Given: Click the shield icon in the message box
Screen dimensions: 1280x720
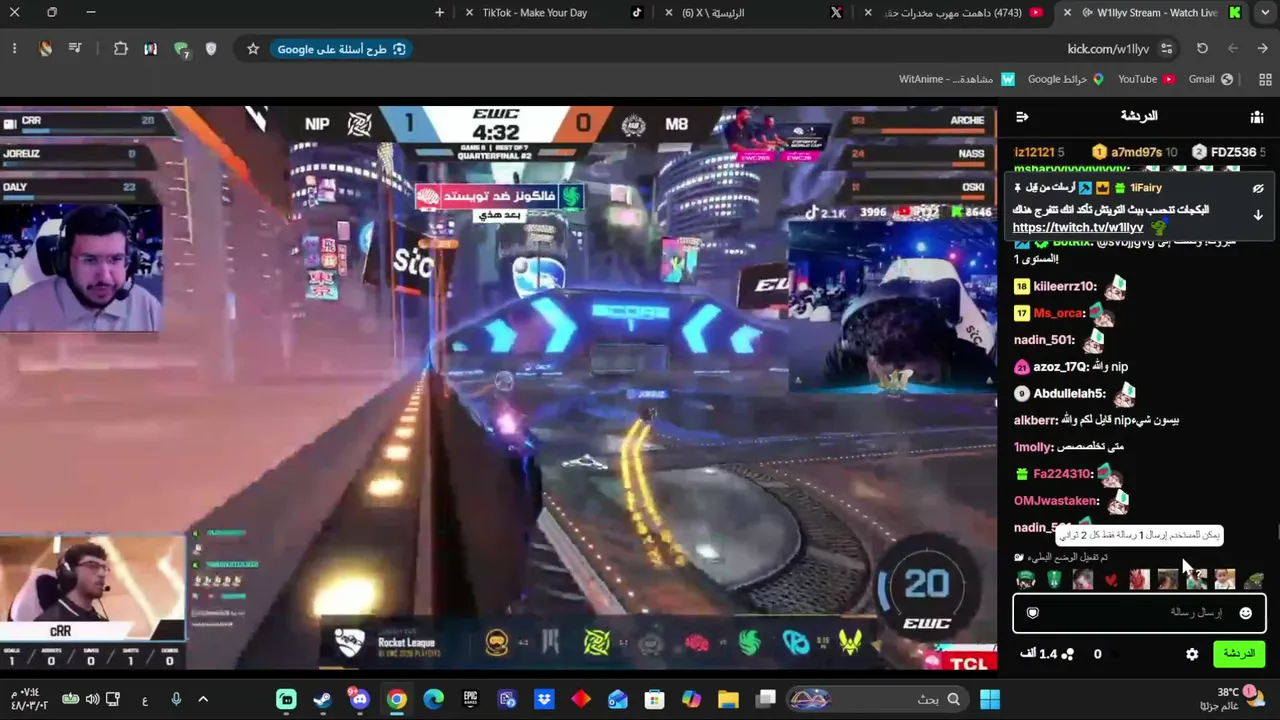Looking at the screenshot, I should click(1033, 613).
